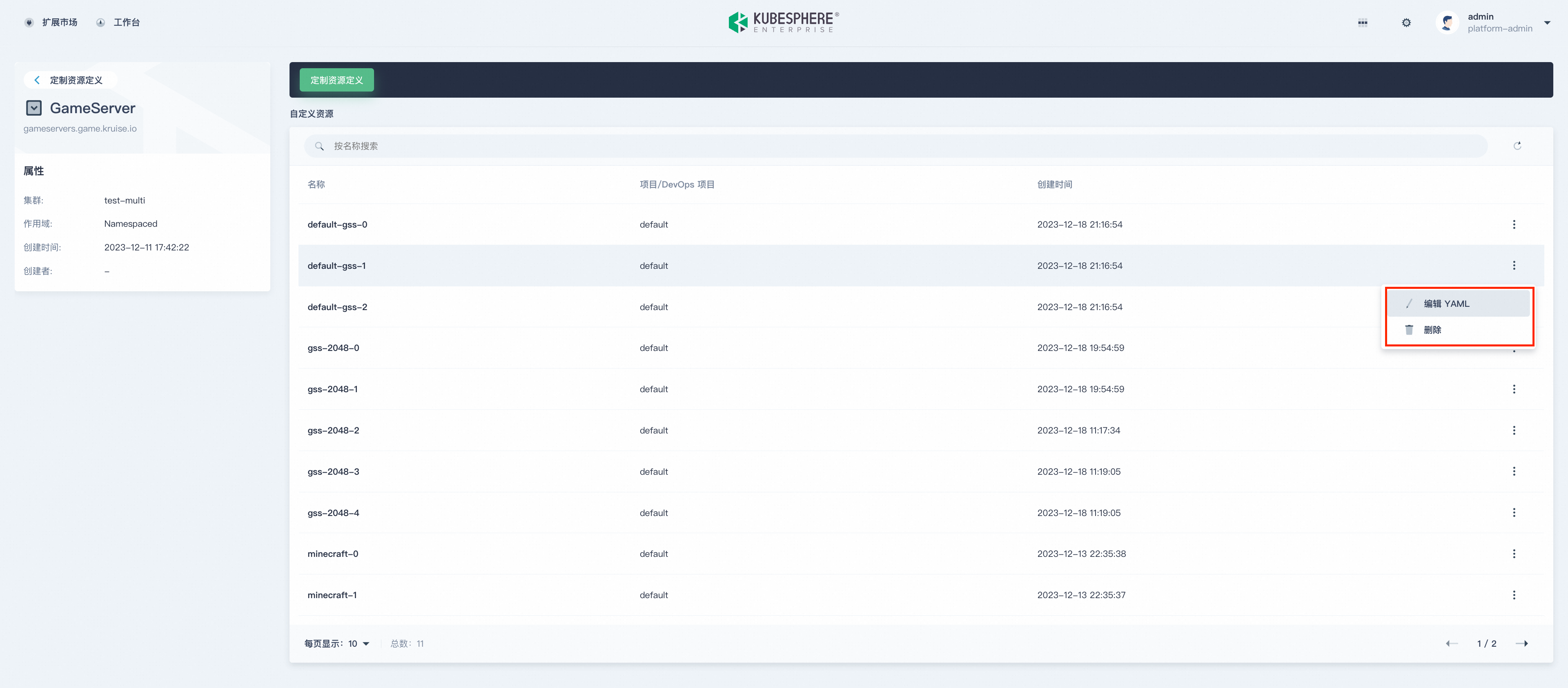
Task: Click creation time 2023-12-13 22:35:37
Action: click(x=1082, y=595)
